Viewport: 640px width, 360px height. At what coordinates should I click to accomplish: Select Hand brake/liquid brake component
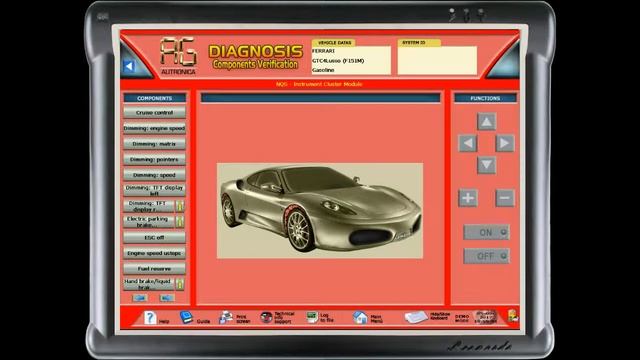(x=149, y=284)
